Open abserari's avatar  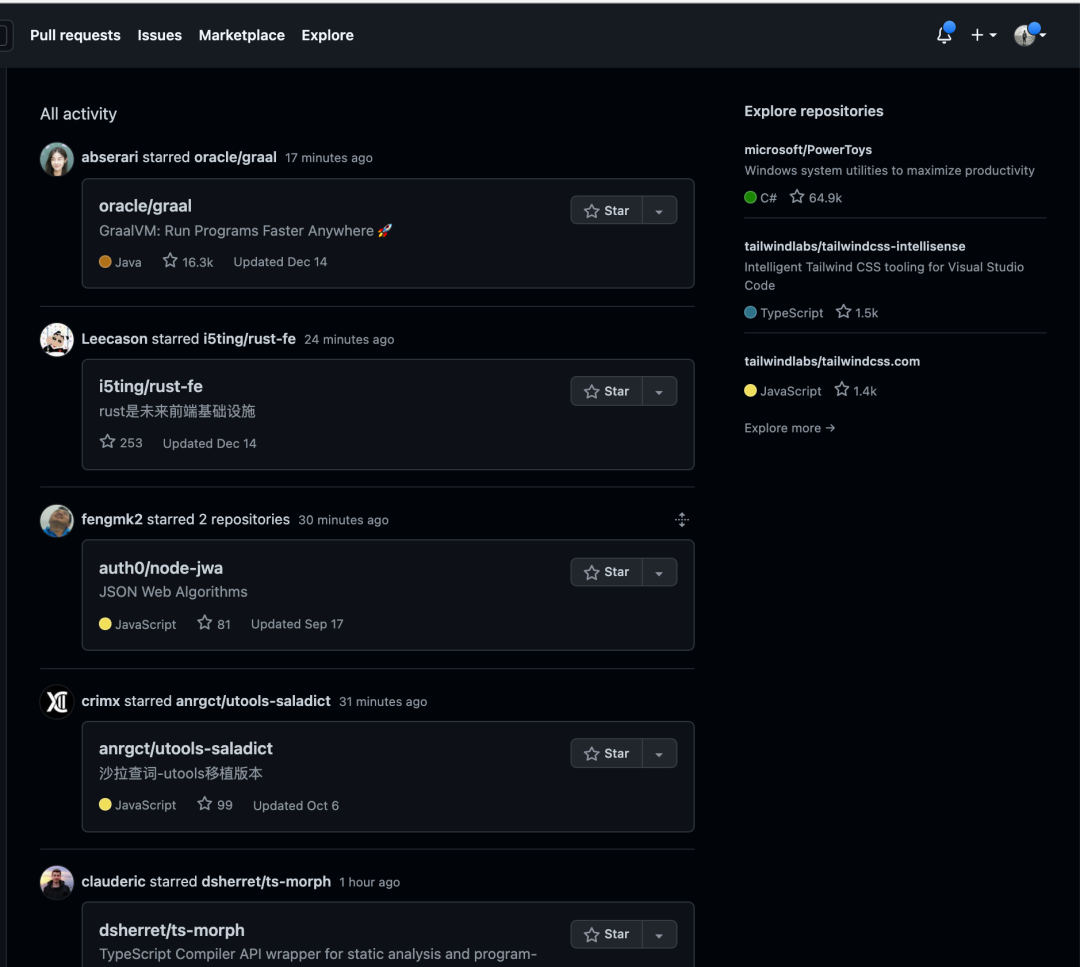56,159
